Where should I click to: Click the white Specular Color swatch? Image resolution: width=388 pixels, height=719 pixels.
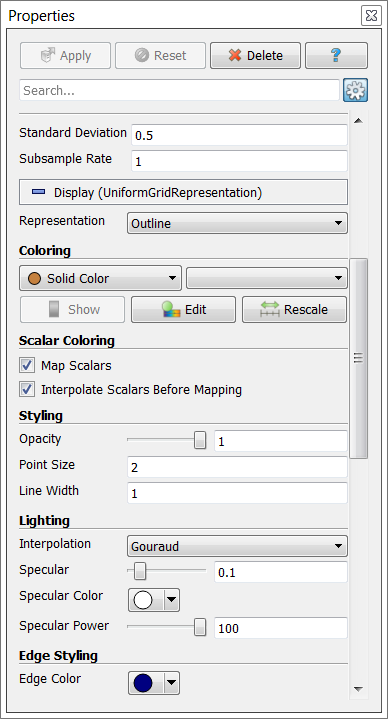click(143, 600)
